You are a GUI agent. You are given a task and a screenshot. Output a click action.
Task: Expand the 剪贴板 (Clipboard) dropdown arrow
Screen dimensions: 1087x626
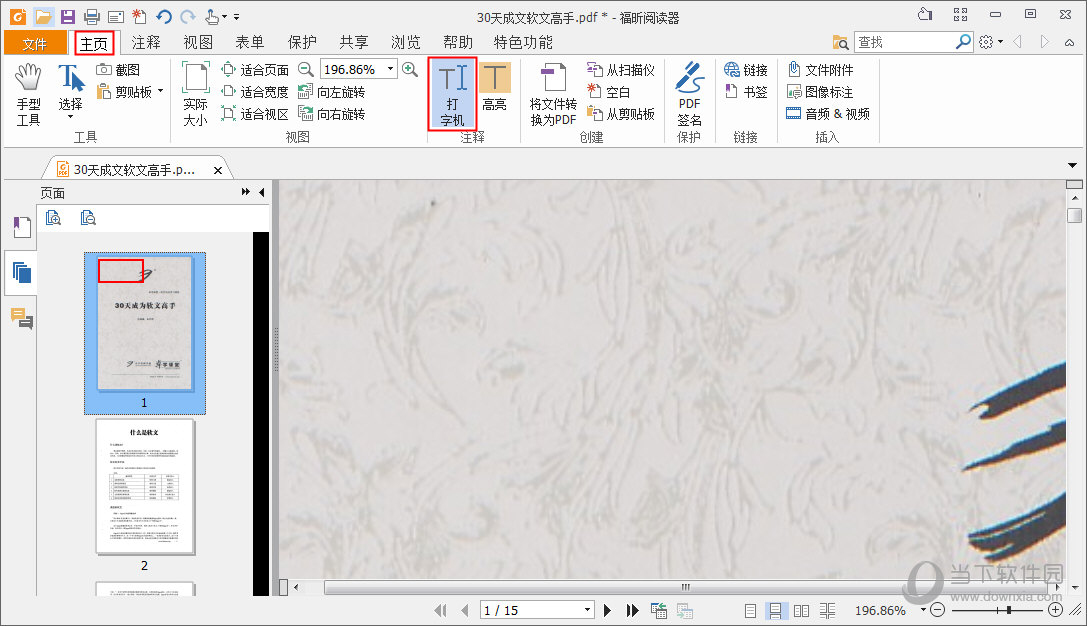(158, 91)
